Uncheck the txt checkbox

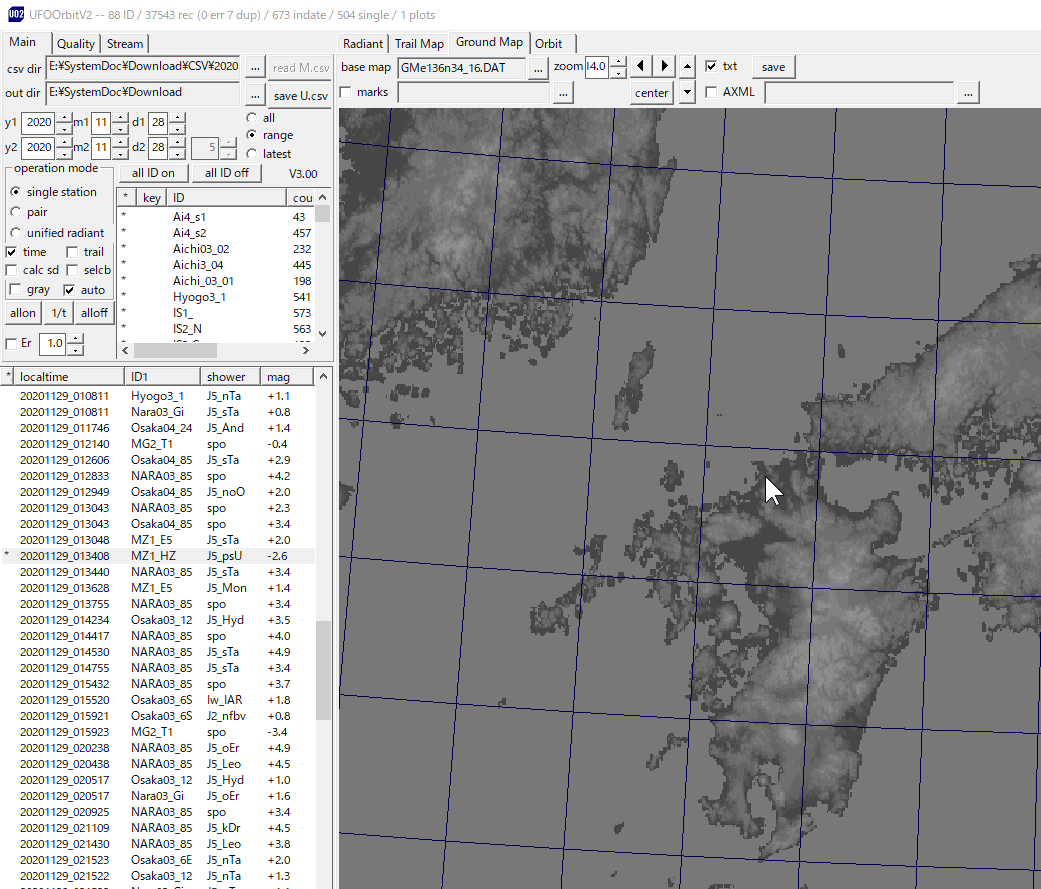pyautogui.click(x=711, y=67)
